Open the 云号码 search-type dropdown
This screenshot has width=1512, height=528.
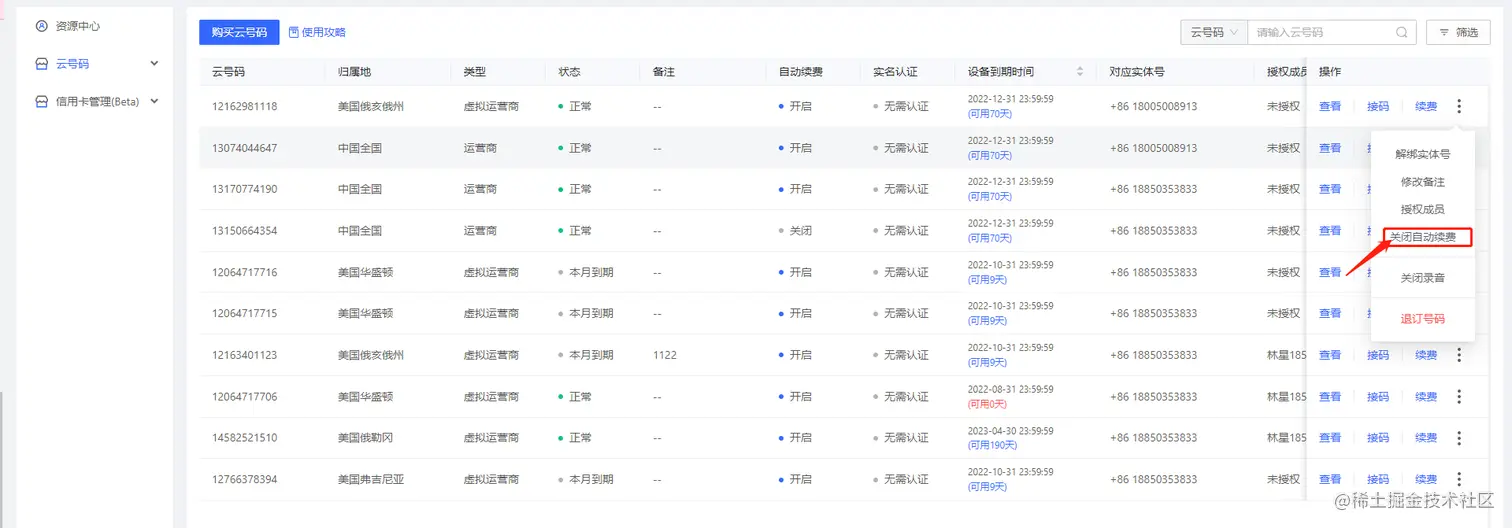pos(1214,32)
